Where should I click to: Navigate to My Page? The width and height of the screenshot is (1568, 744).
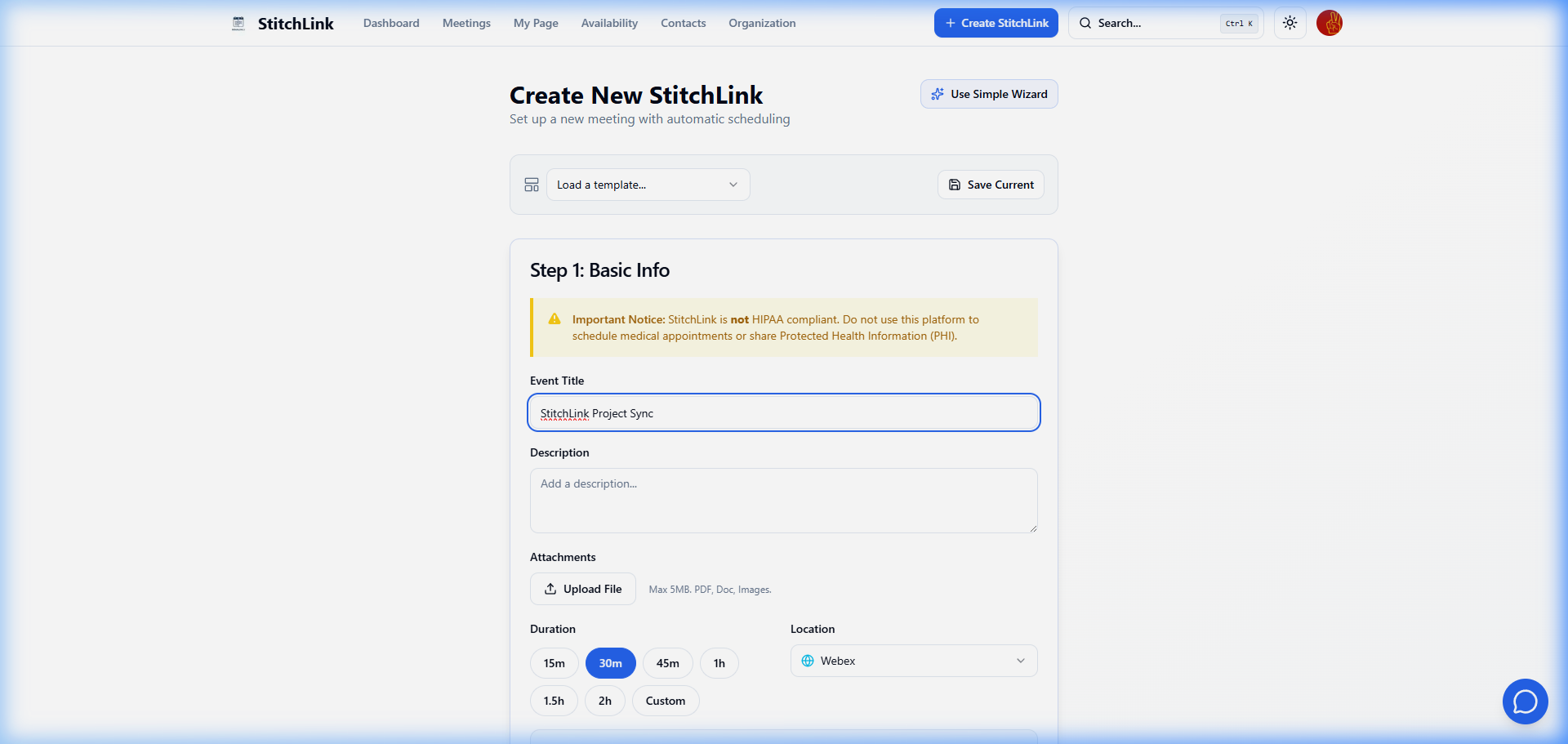pyautogui.click(x=536, y=23)
